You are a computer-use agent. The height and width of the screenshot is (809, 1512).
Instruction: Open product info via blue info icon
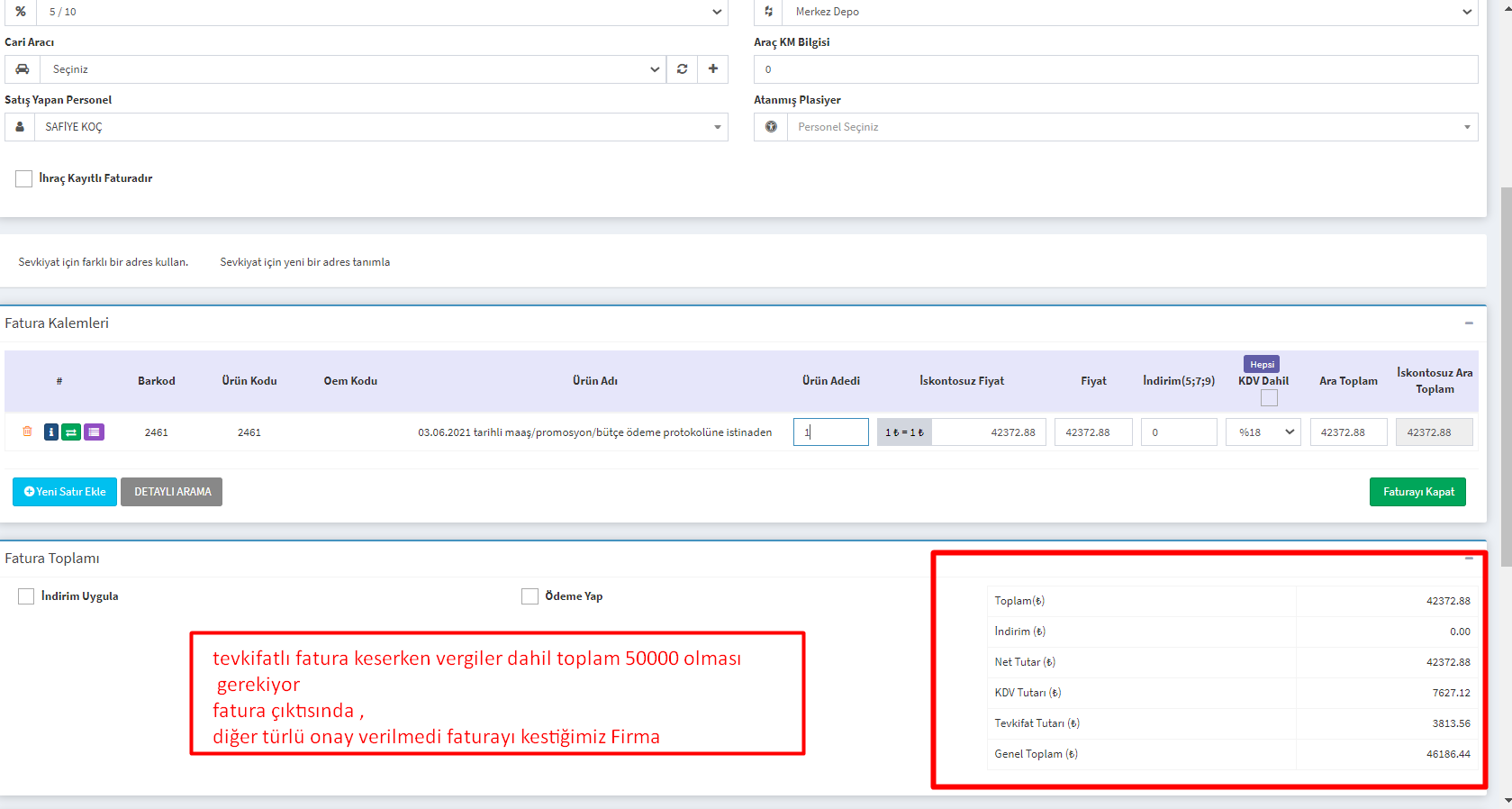[x=51, y=432]
